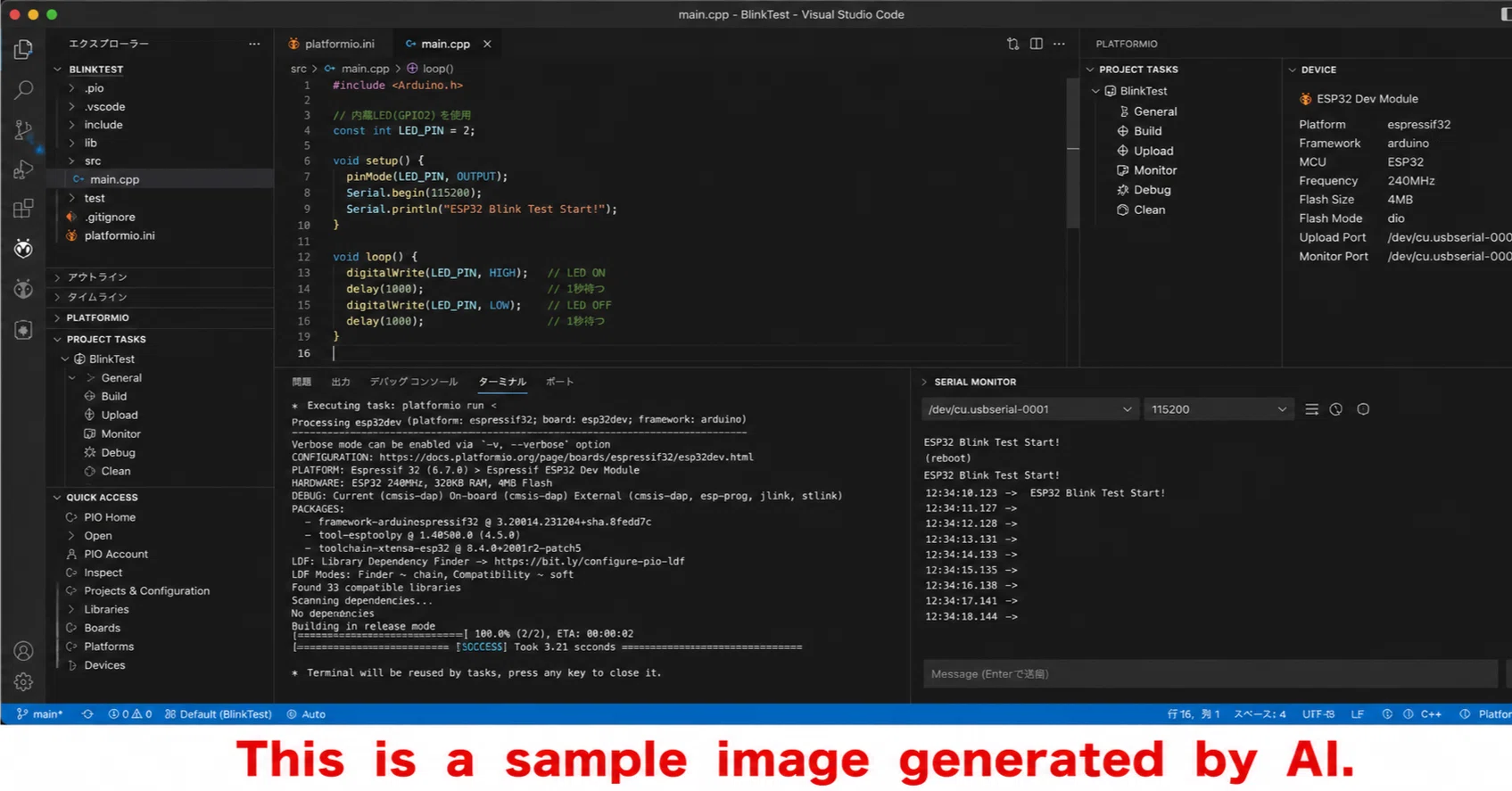Click errors and warnings count in status bar
Viewport: 1512px width, 791px height.
pyautogui.click(x=130, y=714)
